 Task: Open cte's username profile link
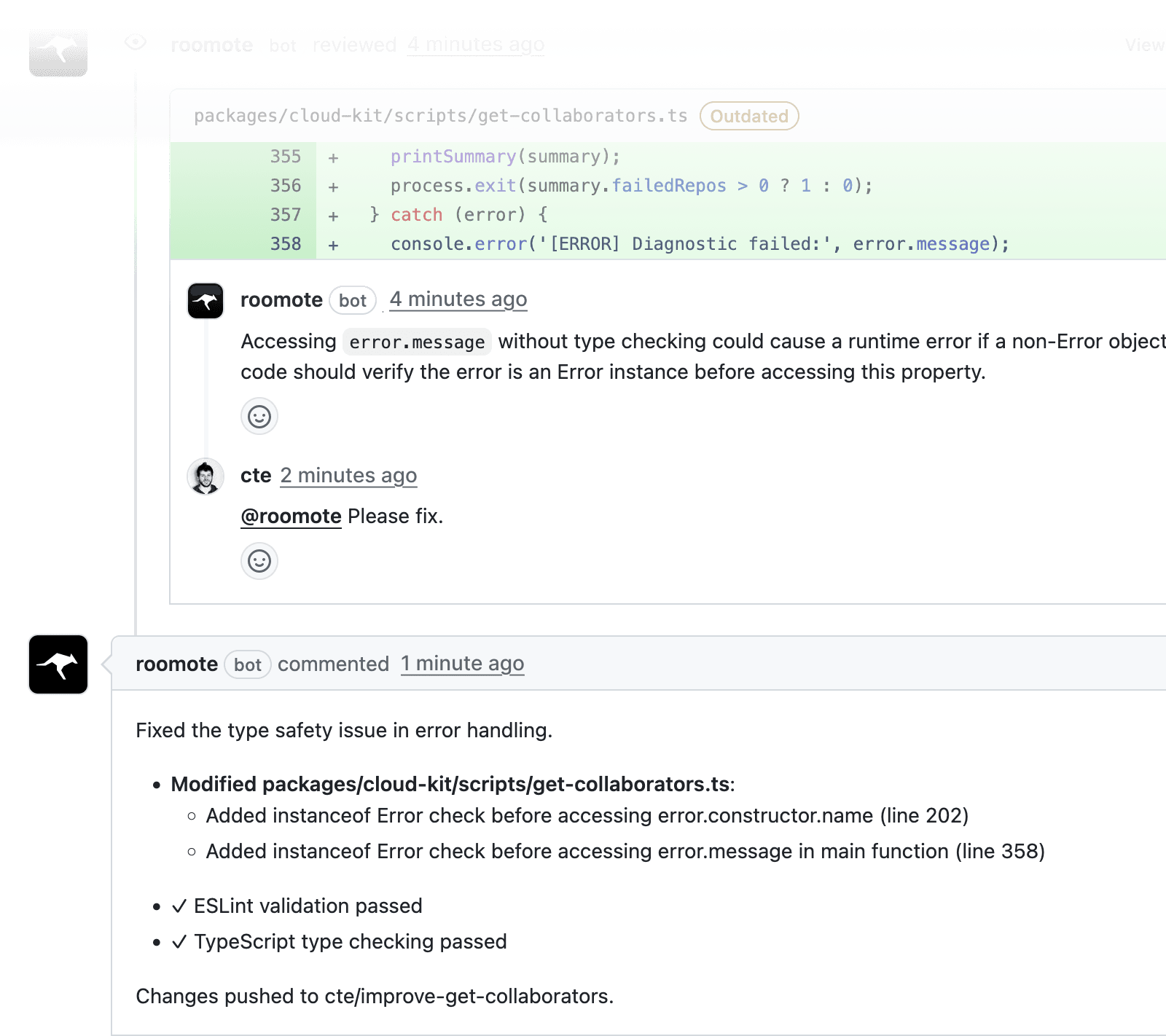tap(256, 476)
